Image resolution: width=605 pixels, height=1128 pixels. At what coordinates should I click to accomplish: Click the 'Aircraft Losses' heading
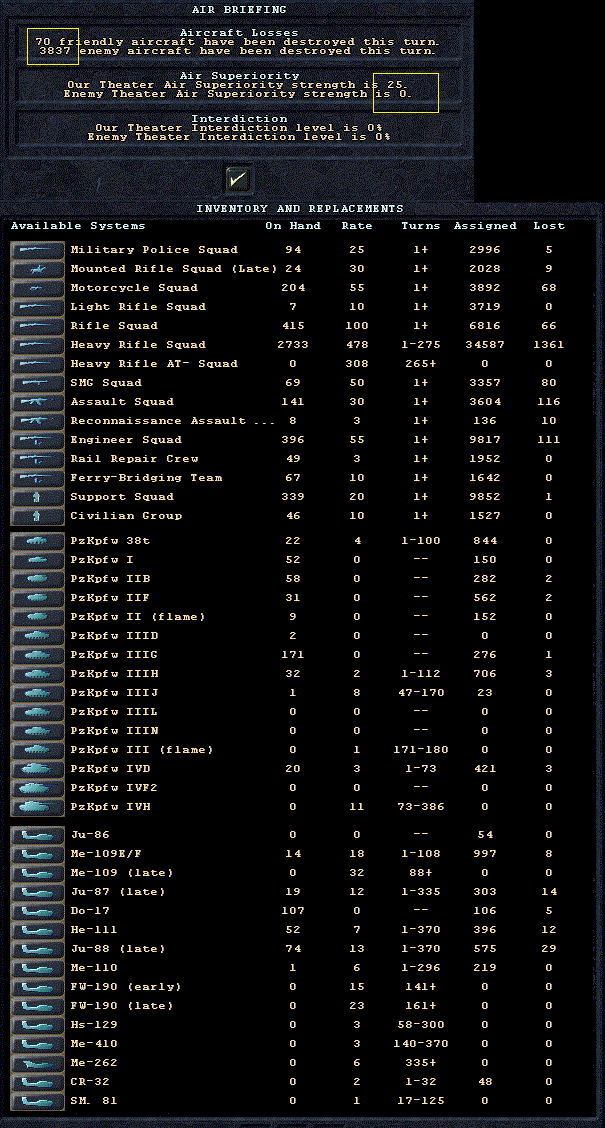pyautogui.click(x=239, y=33)
